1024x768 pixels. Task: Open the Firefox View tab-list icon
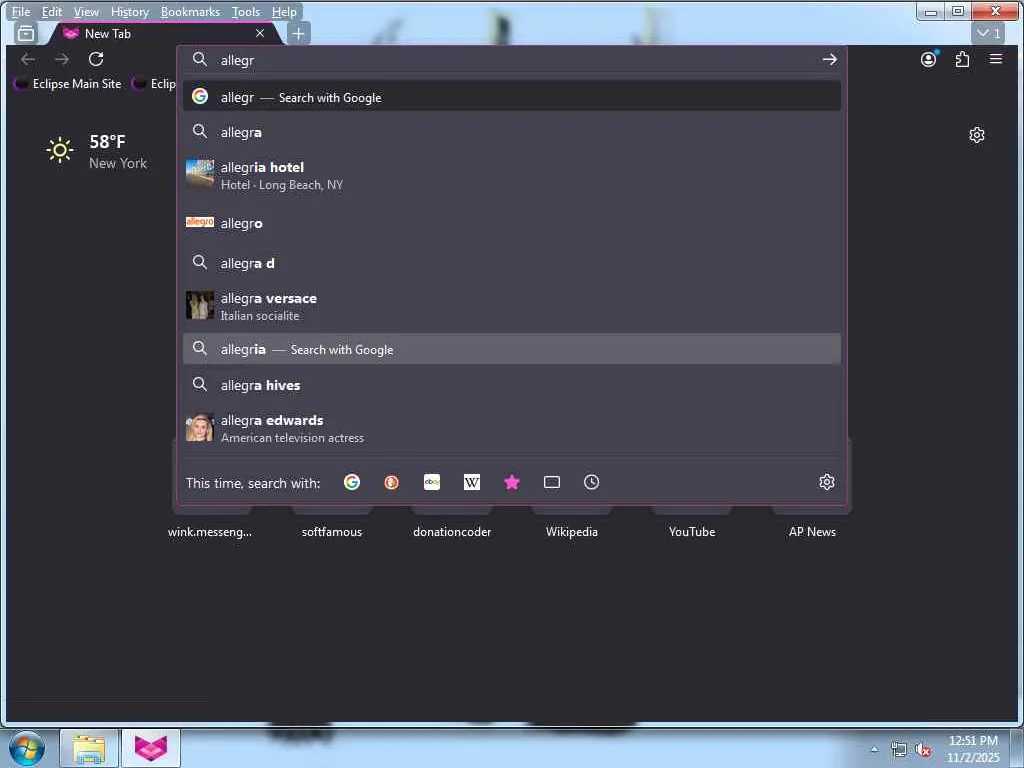point(26,33)
